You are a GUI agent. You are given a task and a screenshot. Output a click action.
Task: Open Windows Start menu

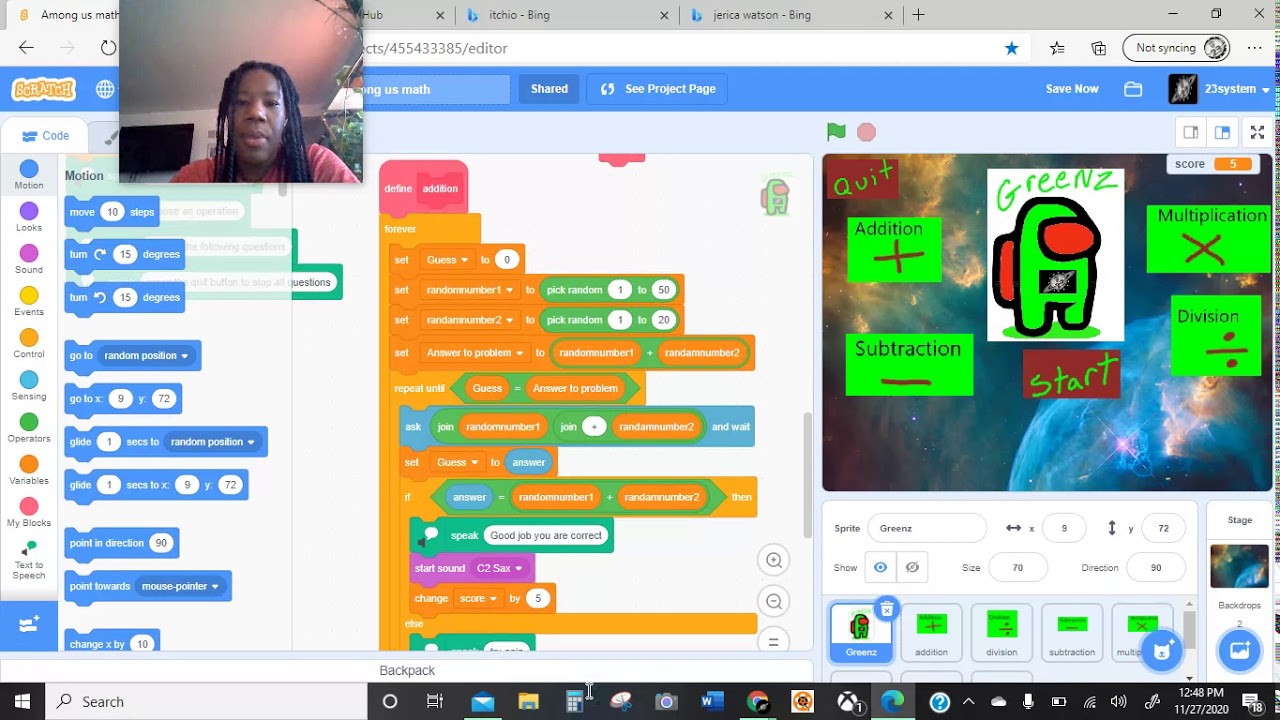tap(22, 701)
